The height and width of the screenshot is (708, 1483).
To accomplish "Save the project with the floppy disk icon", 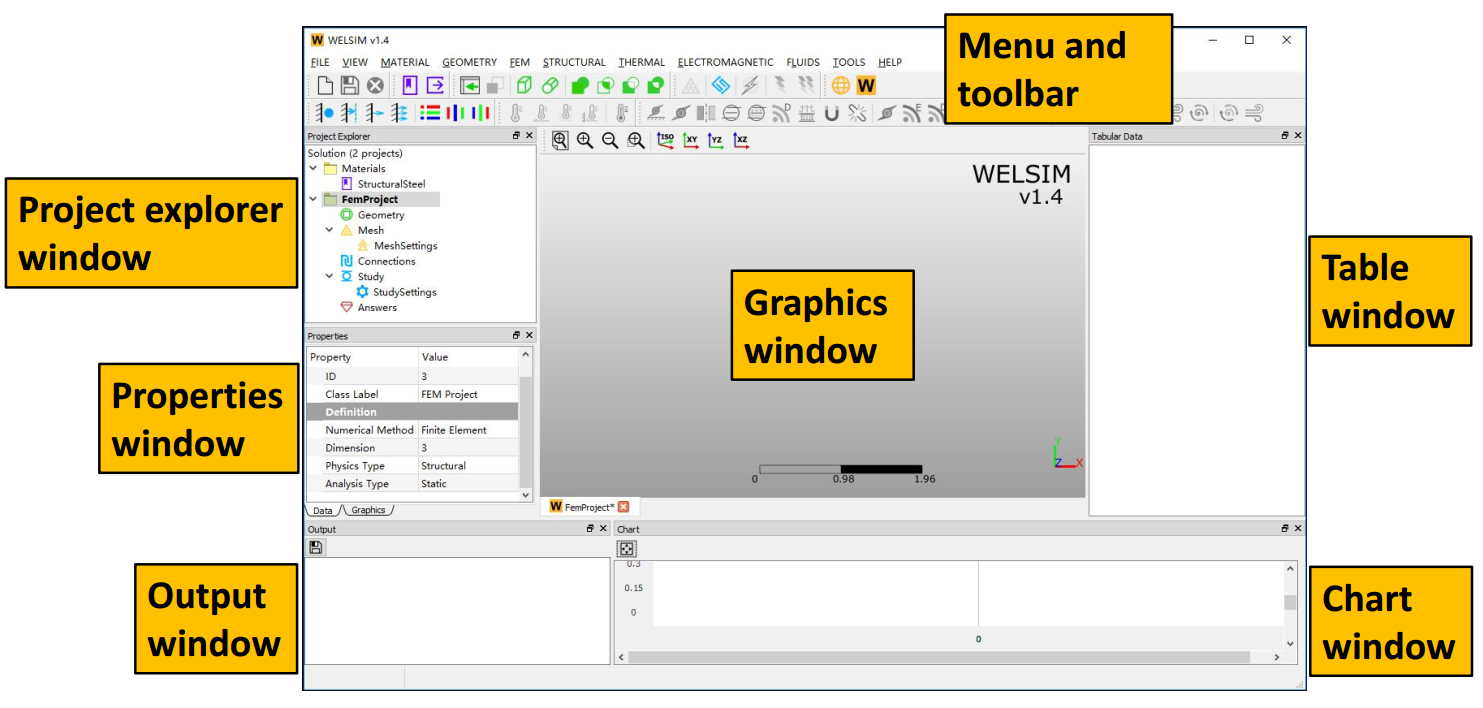I will [x=350, y=86].
